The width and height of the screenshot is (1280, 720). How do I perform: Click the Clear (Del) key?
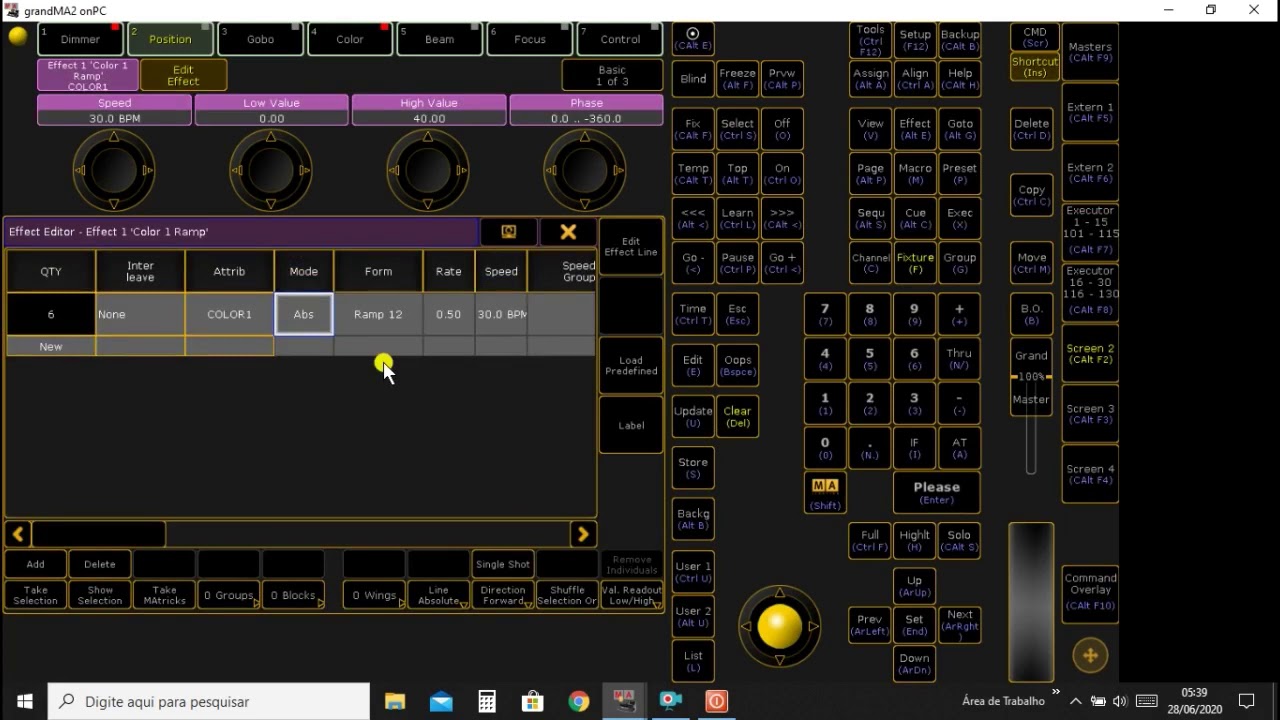point(737,416)
